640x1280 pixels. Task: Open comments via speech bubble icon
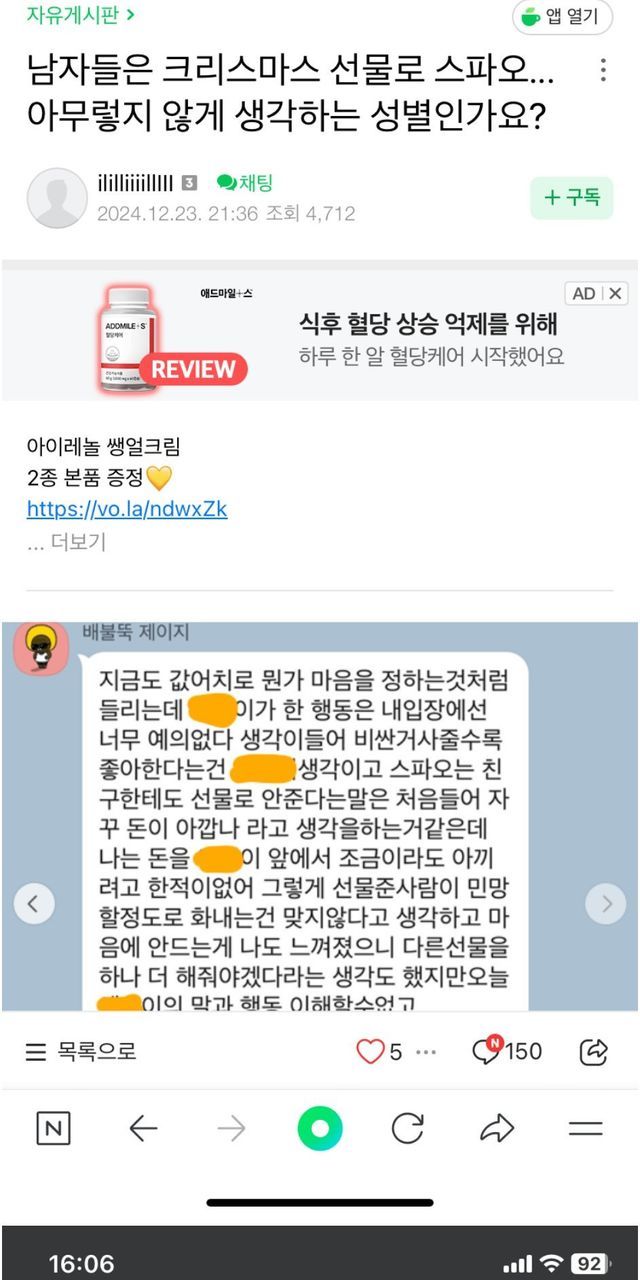[486, 1049]
